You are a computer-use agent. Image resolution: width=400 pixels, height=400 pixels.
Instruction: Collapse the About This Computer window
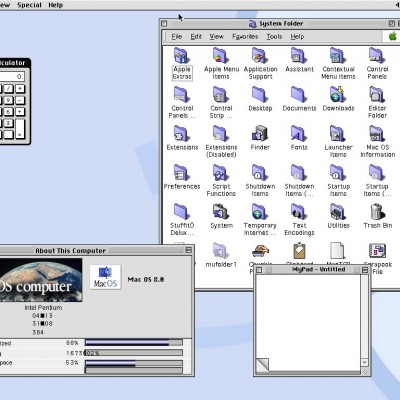click(x=189, y=250)
